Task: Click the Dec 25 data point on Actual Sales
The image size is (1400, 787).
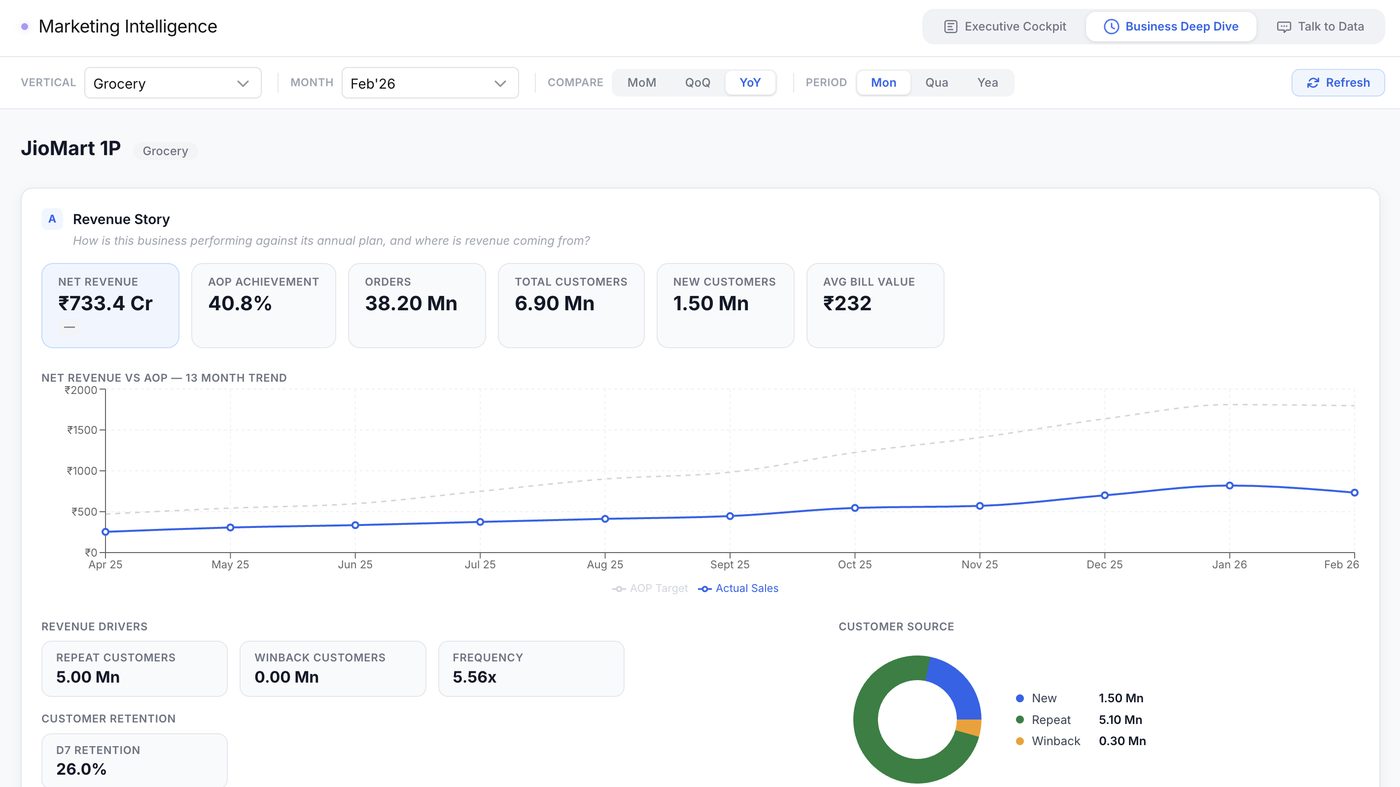Action: (1105, 495)
